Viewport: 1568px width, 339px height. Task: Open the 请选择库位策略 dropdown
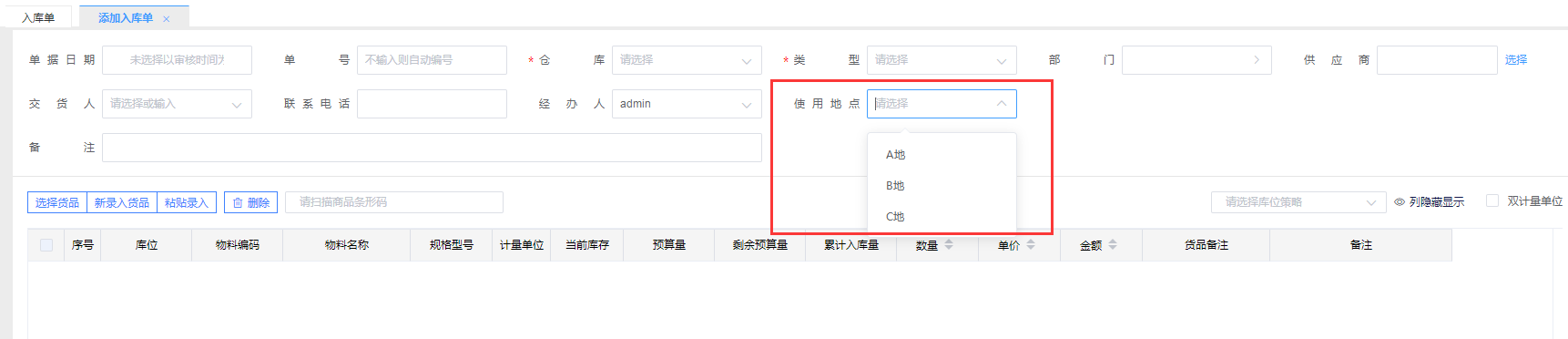click(x=1298, y=202)
